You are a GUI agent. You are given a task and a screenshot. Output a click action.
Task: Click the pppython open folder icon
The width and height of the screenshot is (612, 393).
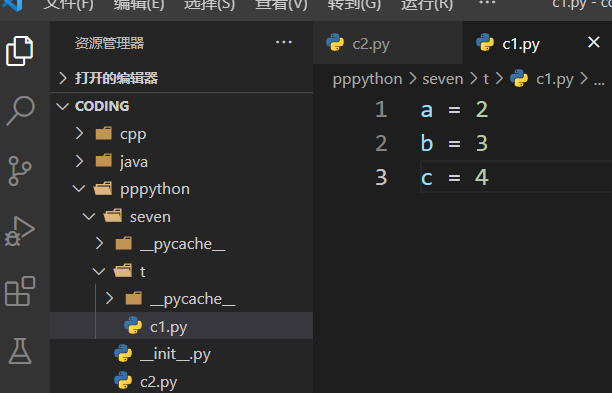[103, 188]
